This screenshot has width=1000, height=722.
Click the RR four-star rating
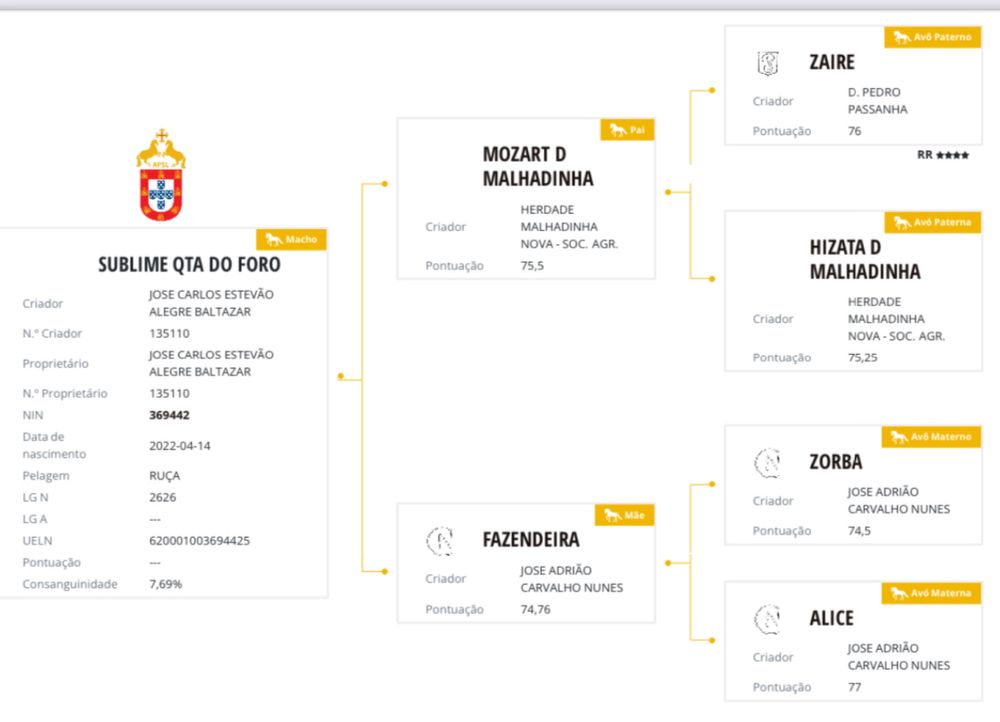[943, 155]
